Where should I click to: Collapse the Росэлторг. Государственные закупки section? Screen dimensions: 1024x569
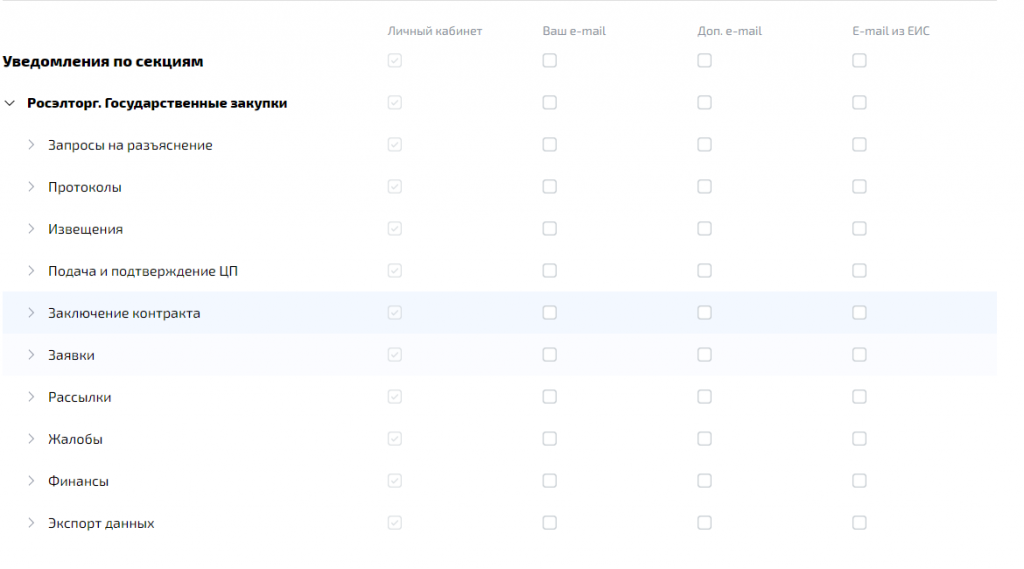pyautogui.click(x=10, y=103)
